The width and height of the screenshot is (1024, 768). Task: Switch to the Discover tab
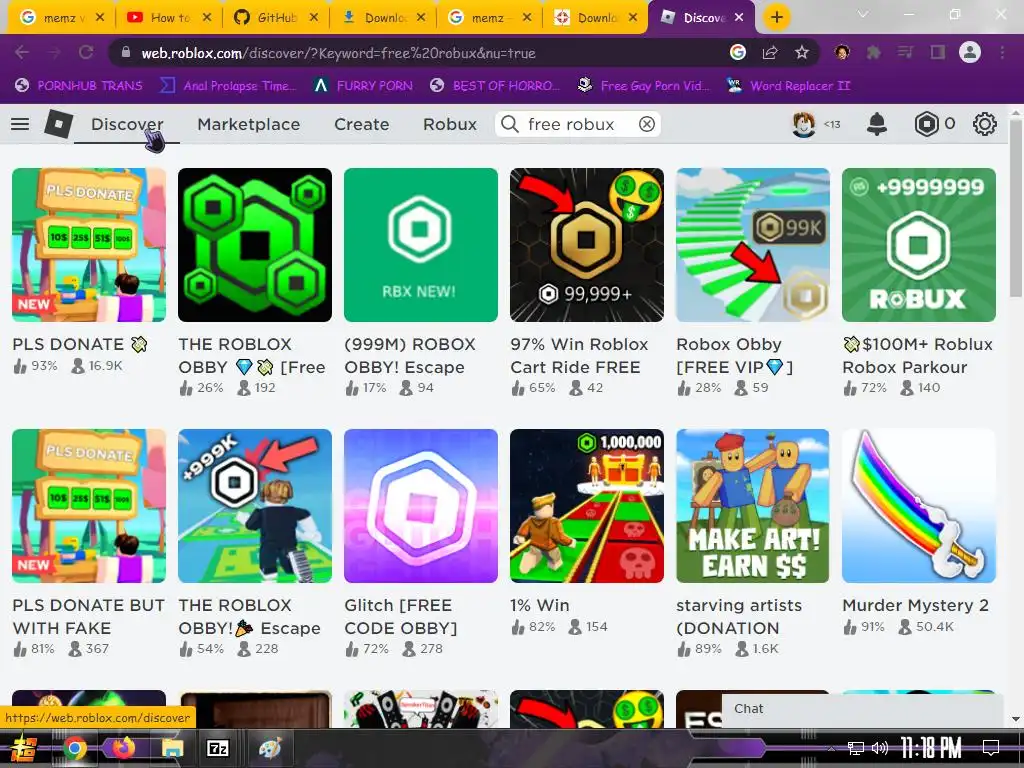[127, 124]
